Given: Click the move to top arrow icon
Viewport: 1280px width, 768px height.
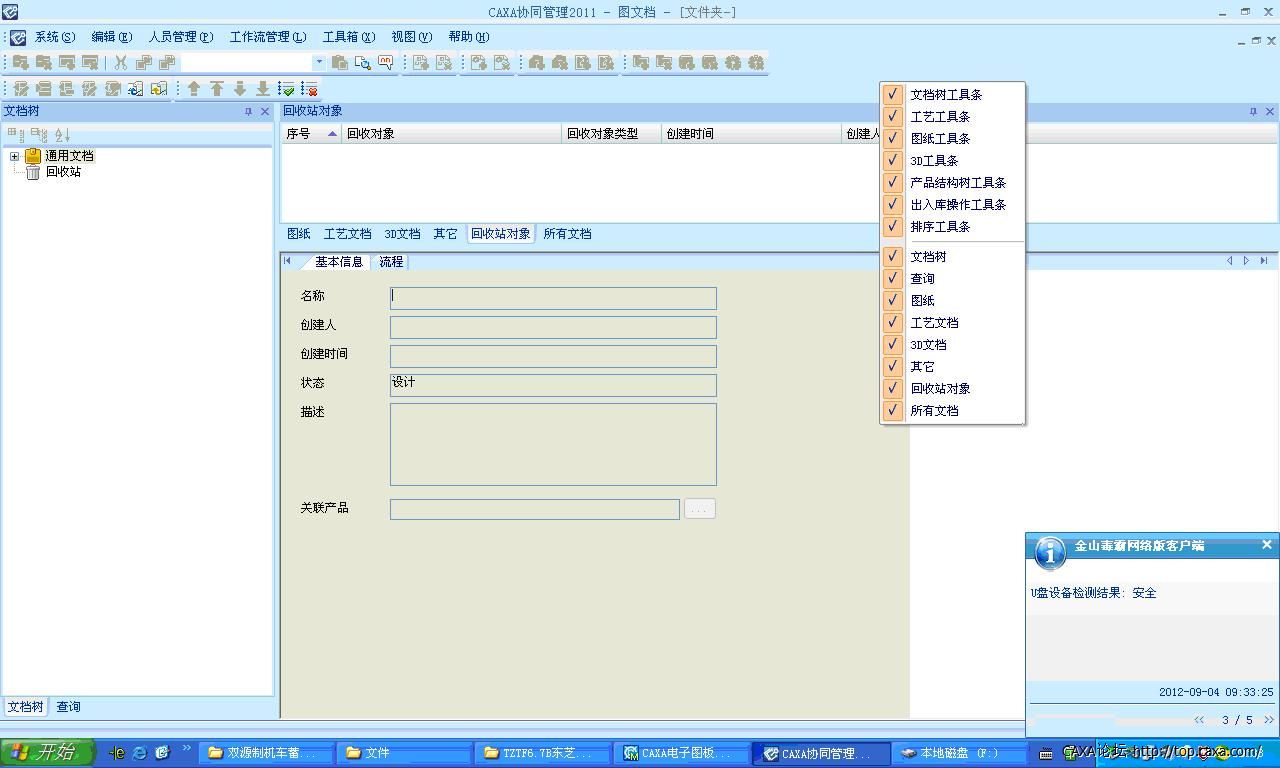Looking at the screenshot, I should point(217,89).
